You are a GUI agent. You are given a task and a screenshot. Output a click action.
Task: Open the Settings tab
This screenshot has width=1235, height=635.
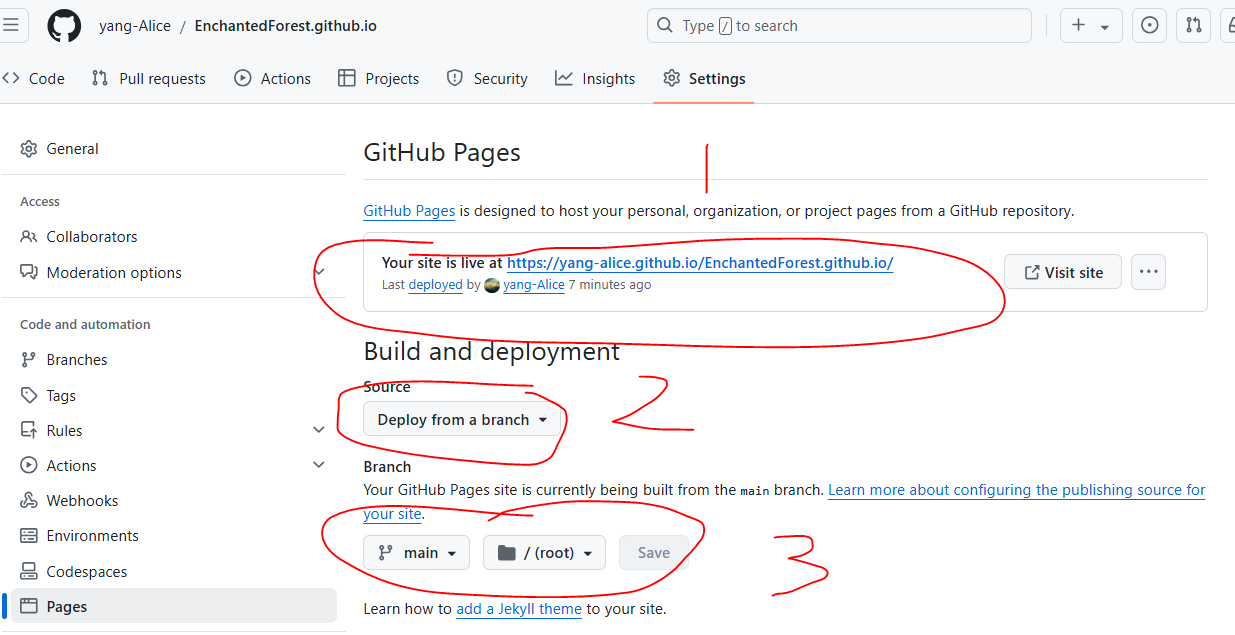[x=704, y=79]
